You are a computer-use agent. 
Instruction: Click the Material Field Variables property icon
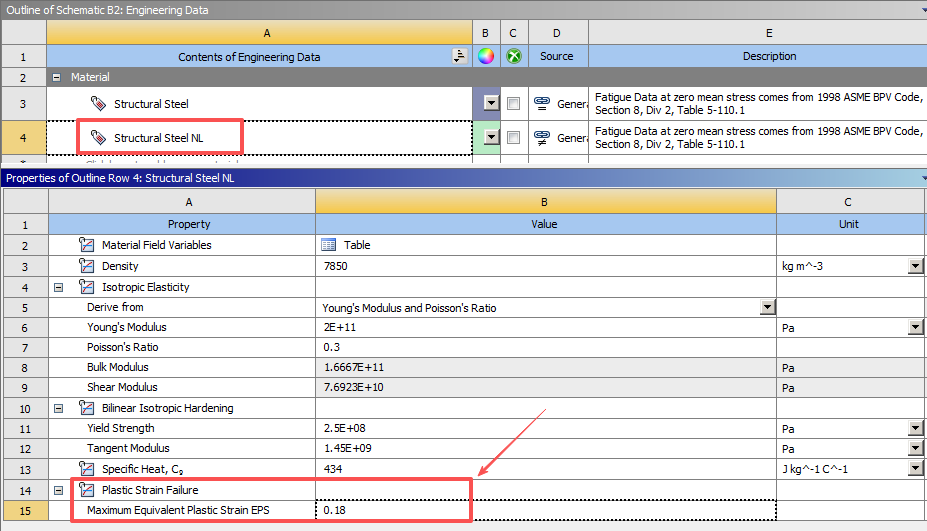coord(86,245)
